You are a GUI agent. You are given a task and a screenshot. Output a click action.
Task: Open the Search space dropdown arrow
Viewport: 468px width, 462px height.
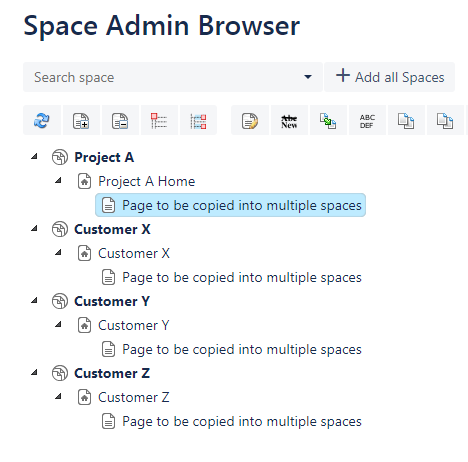308,77
